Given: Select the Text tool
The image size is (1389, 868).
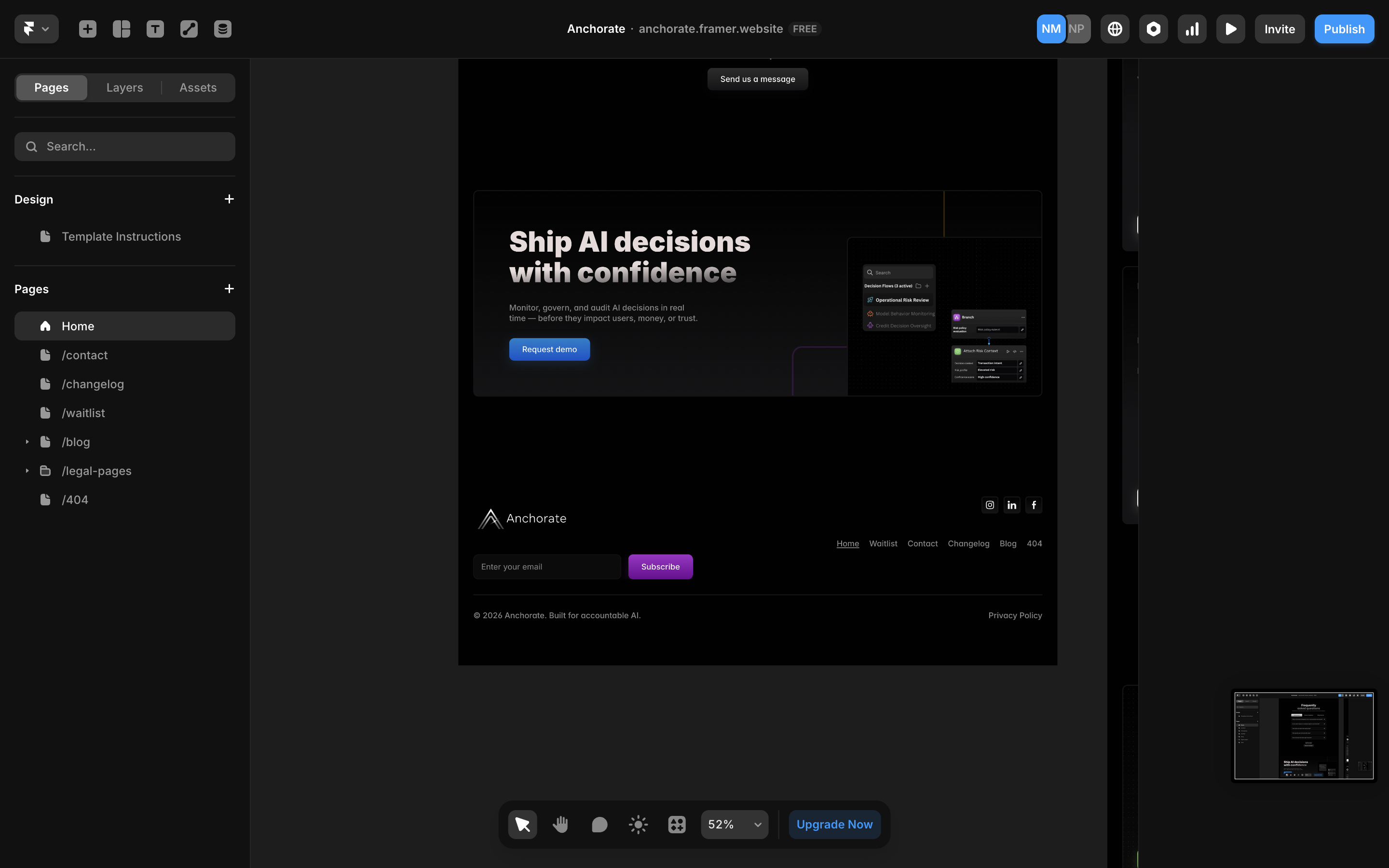Looking at the screenshot, I should tap(155, 28).
